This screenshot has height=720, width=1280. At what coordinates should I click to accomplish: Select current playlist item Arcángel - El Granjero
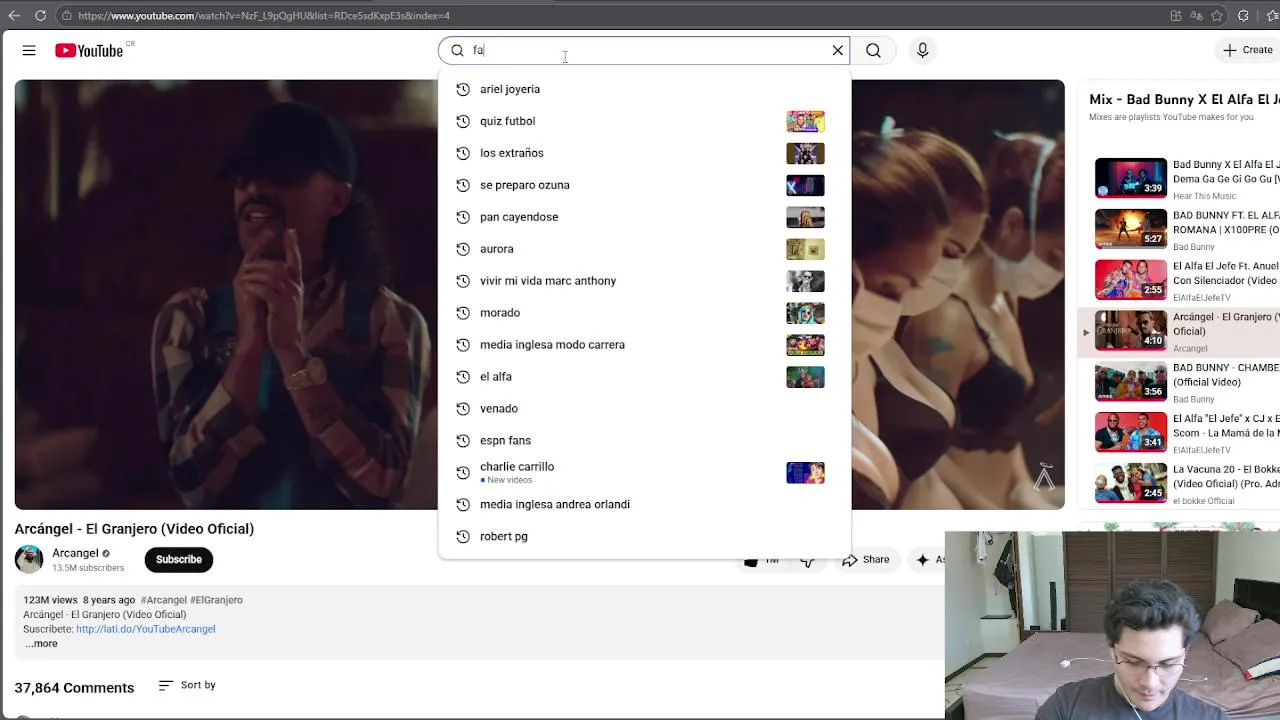(x=1180, y=331)
